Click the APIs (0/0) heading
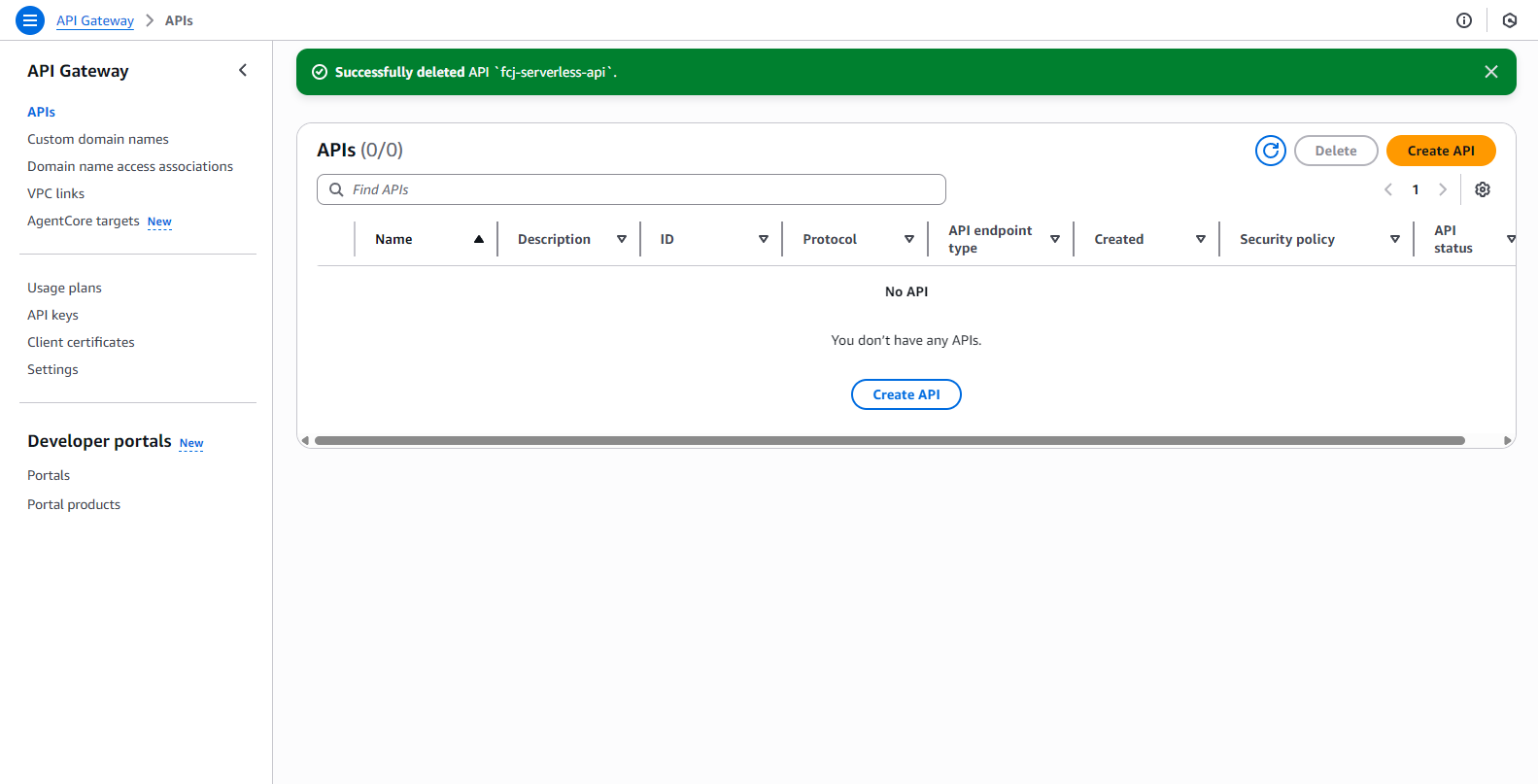 pyautogui.click(x=359, y=150)
